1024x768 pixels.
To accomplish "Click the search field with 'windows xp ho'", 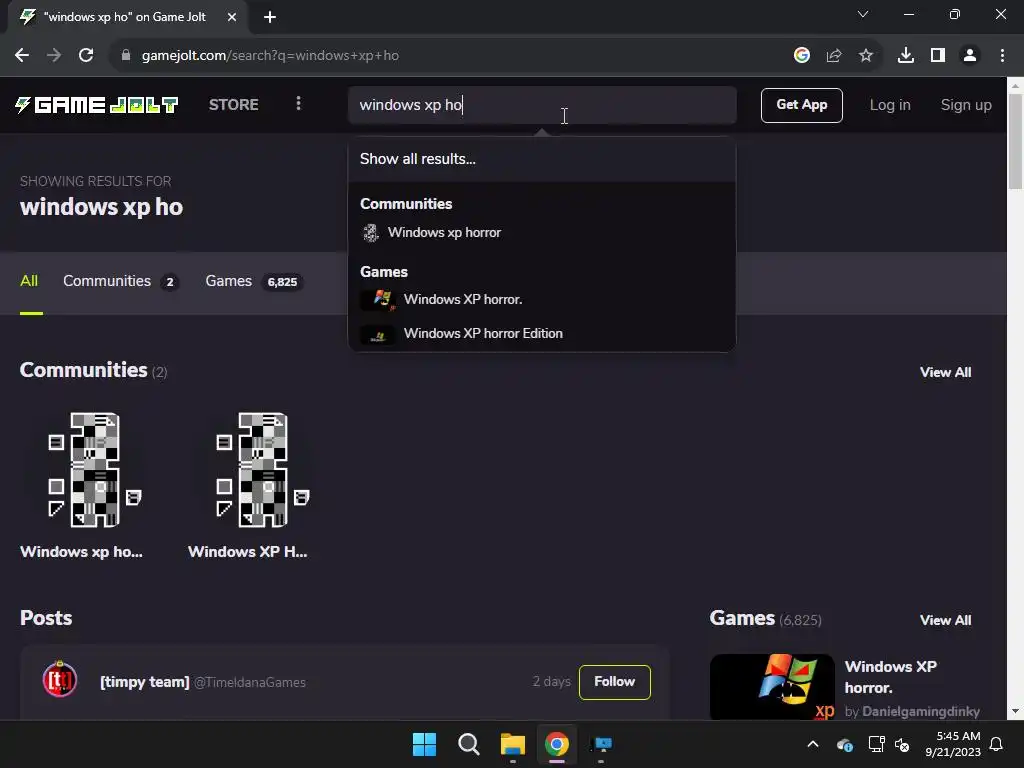I will (x=542, y=105).
